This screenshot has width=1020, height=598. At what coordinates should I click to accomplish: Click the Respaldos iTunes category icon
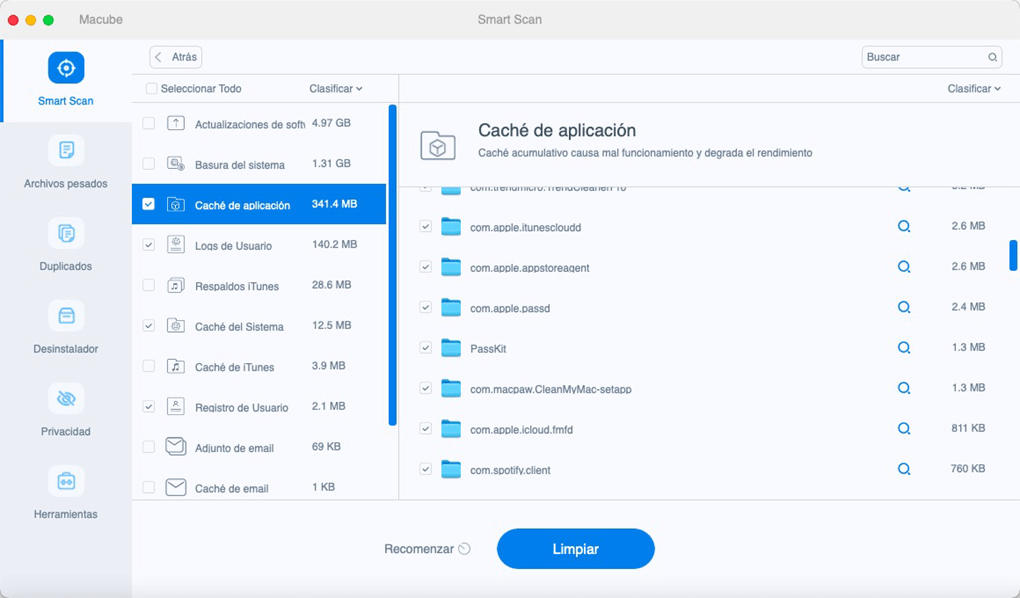click(176, 285)
